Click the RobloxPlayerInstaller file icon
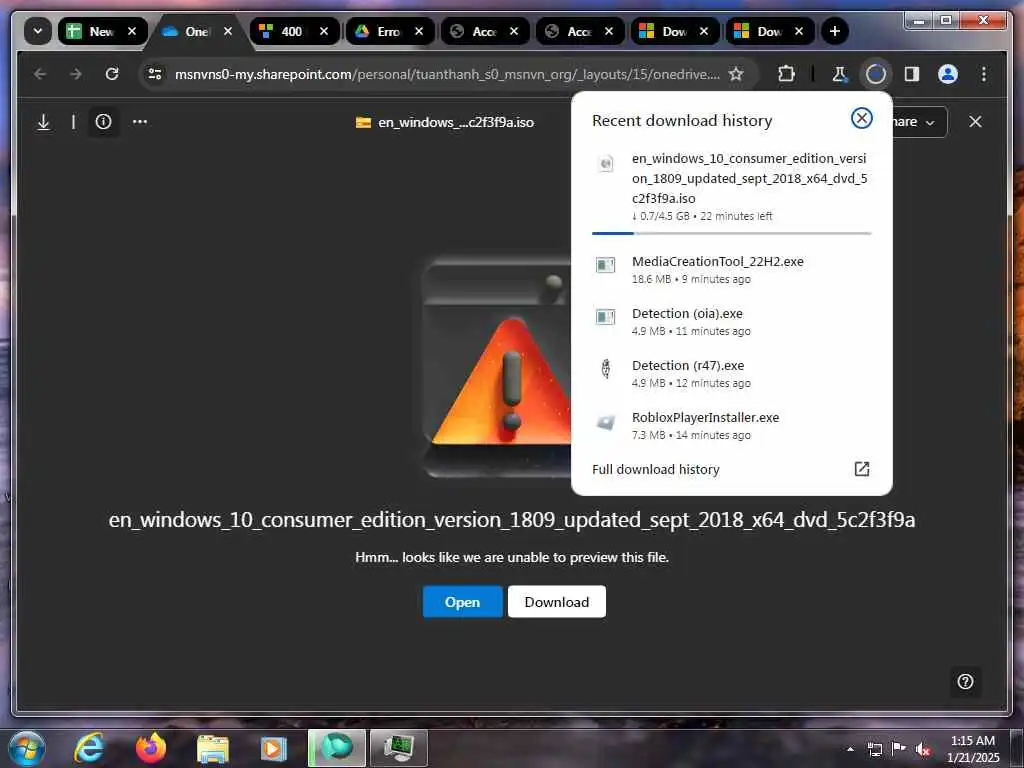The image size is (1024, 768). (605, 423)
